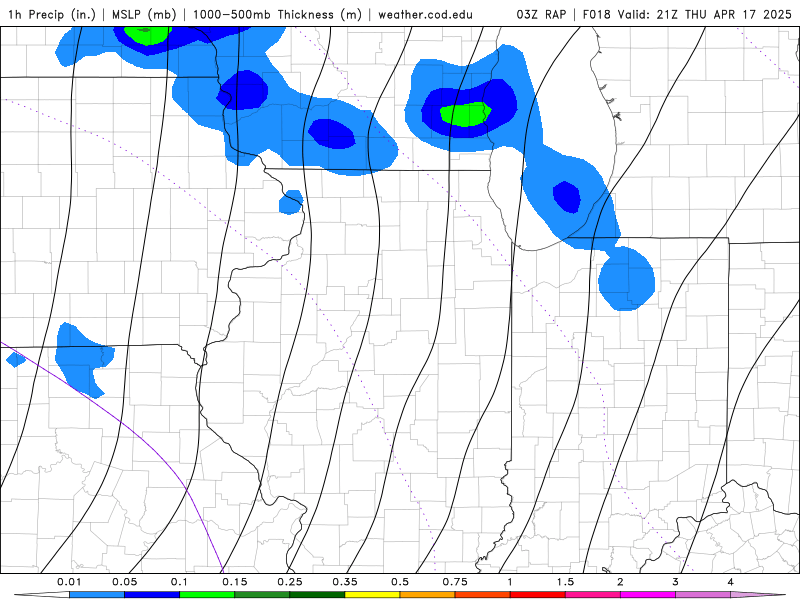Select '1000-500mb Thickness (m)' header text
800x600 pixels.
(x=277, y=14)
